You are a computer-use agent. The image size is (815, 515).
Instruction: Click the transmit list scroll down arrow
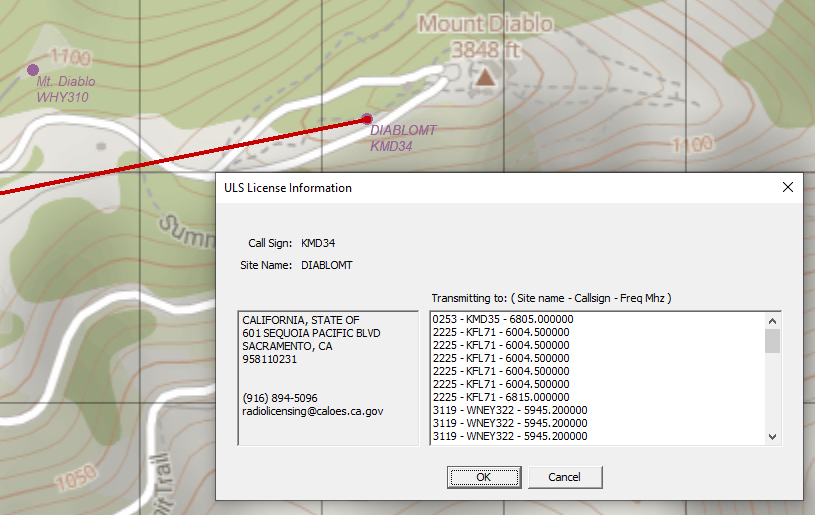click(x=771, y=436)
